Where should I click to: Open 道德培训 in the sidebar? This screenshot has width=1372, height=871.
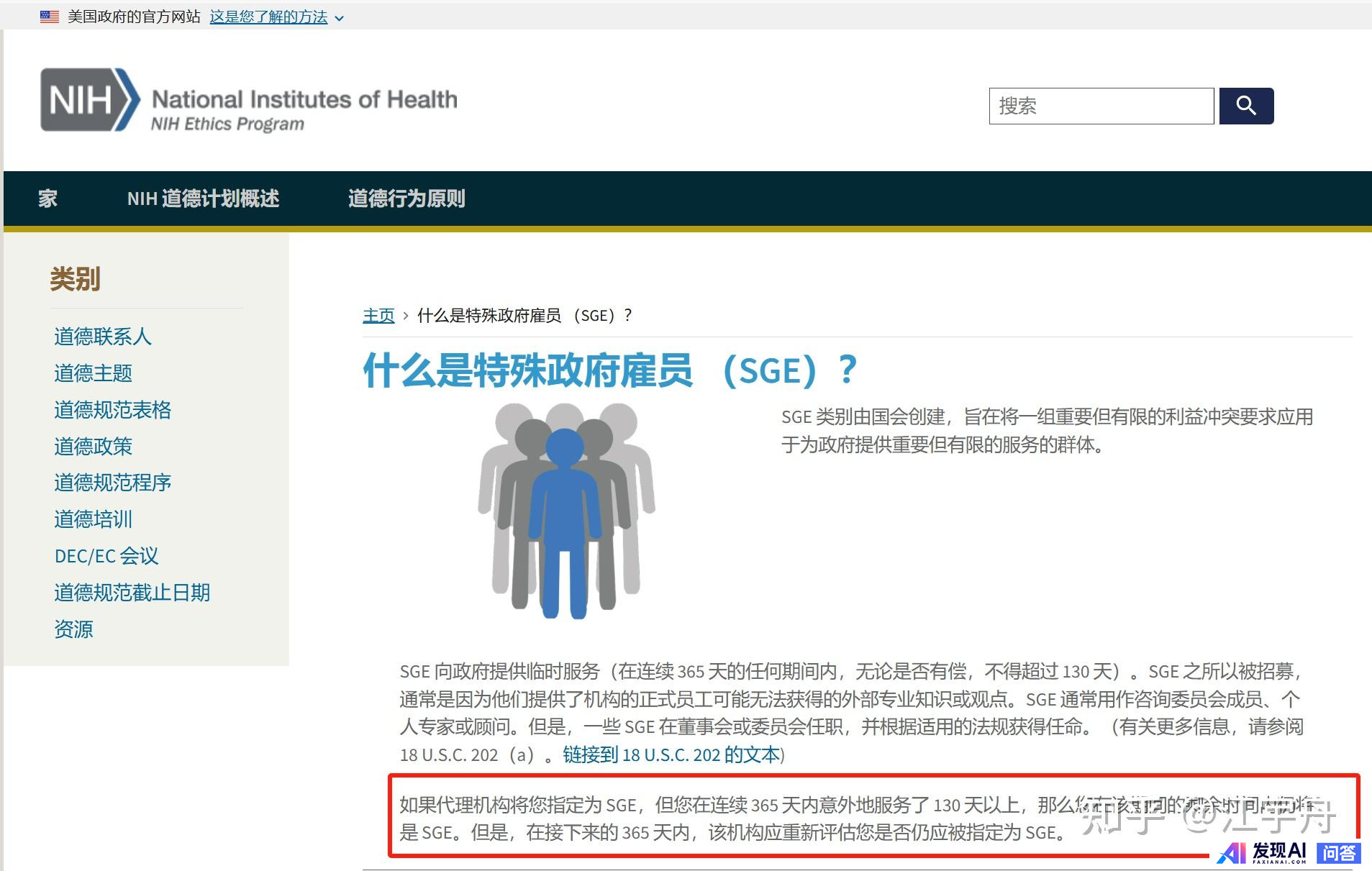click(93, 519)
